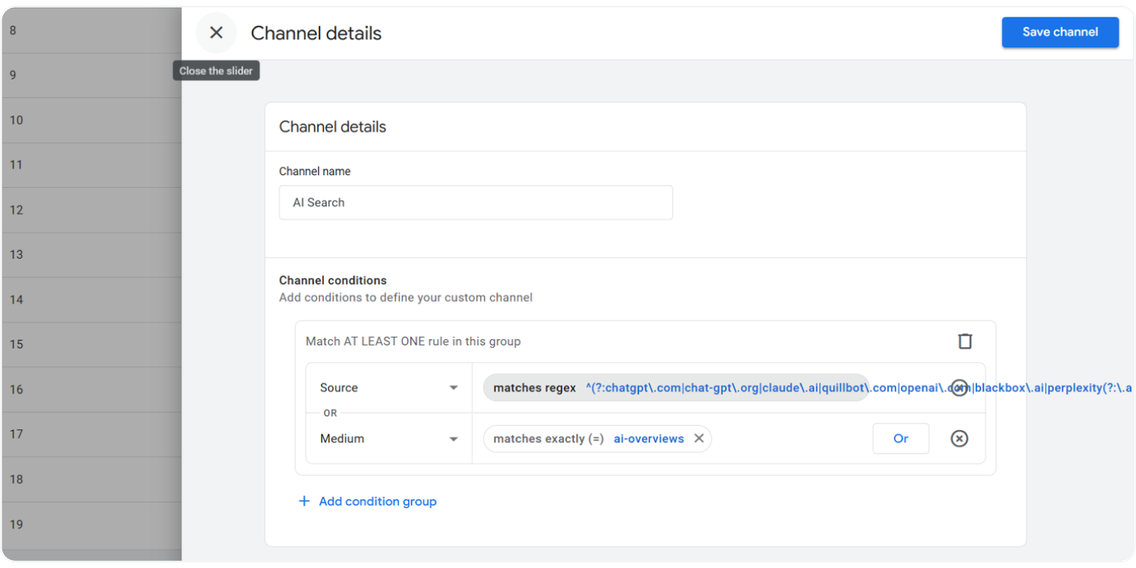The width and height of the screenshot is (1136, 568).
Task: Select row 11 in background list
Action: (91, 165)
